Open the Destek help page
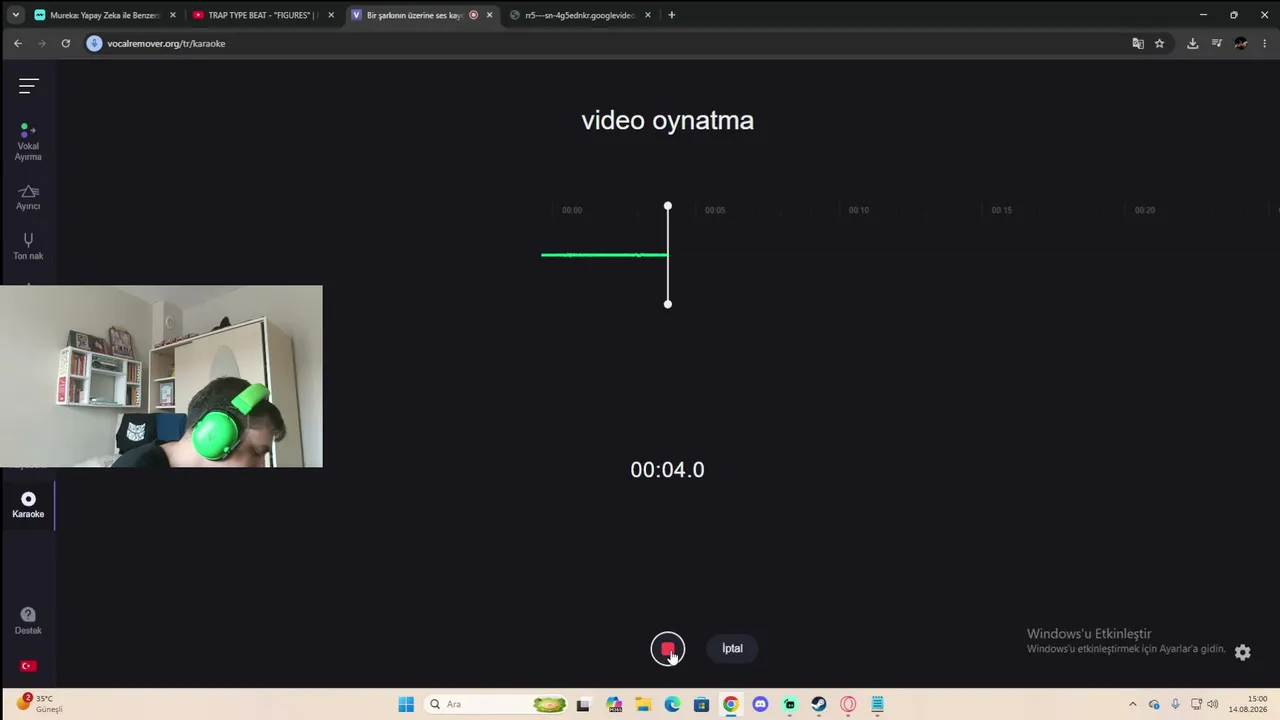This screenshot has height=720, width=1280. click(28, 621)
